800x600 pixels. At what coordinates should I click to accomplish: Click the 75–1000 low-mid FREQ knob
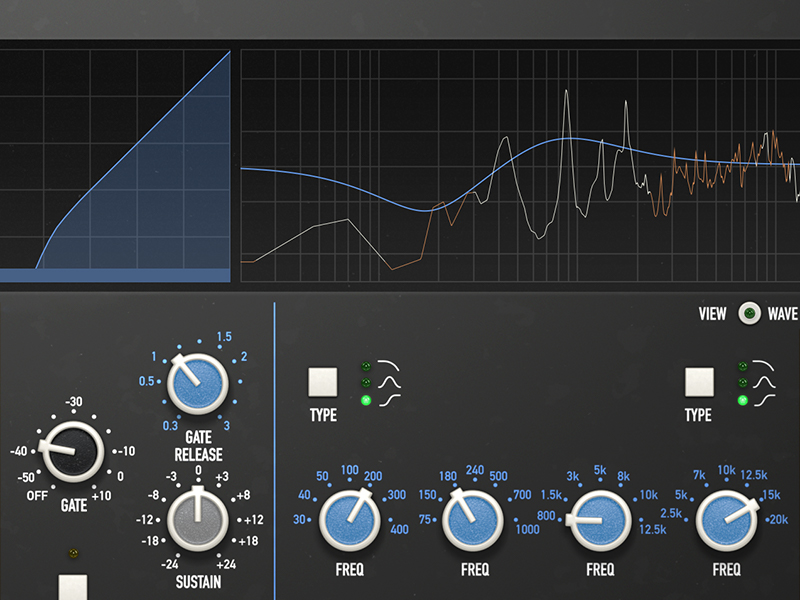tap(473, 521)
